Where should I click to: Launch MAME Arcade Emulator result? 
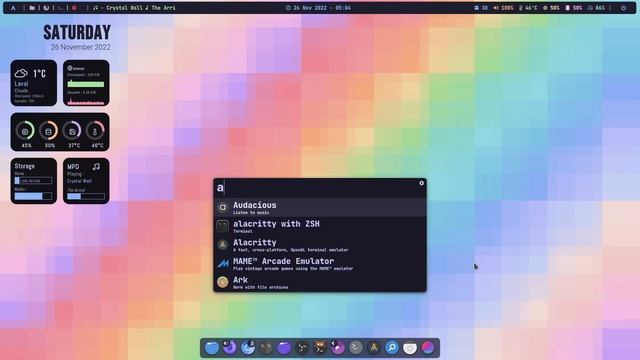[320, 264]
